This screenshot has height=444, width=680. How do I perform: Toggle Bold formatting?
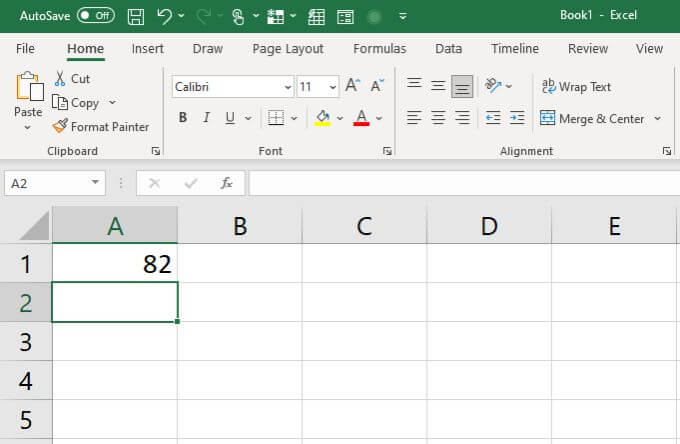pyautogui.click(x=183, y=118)
